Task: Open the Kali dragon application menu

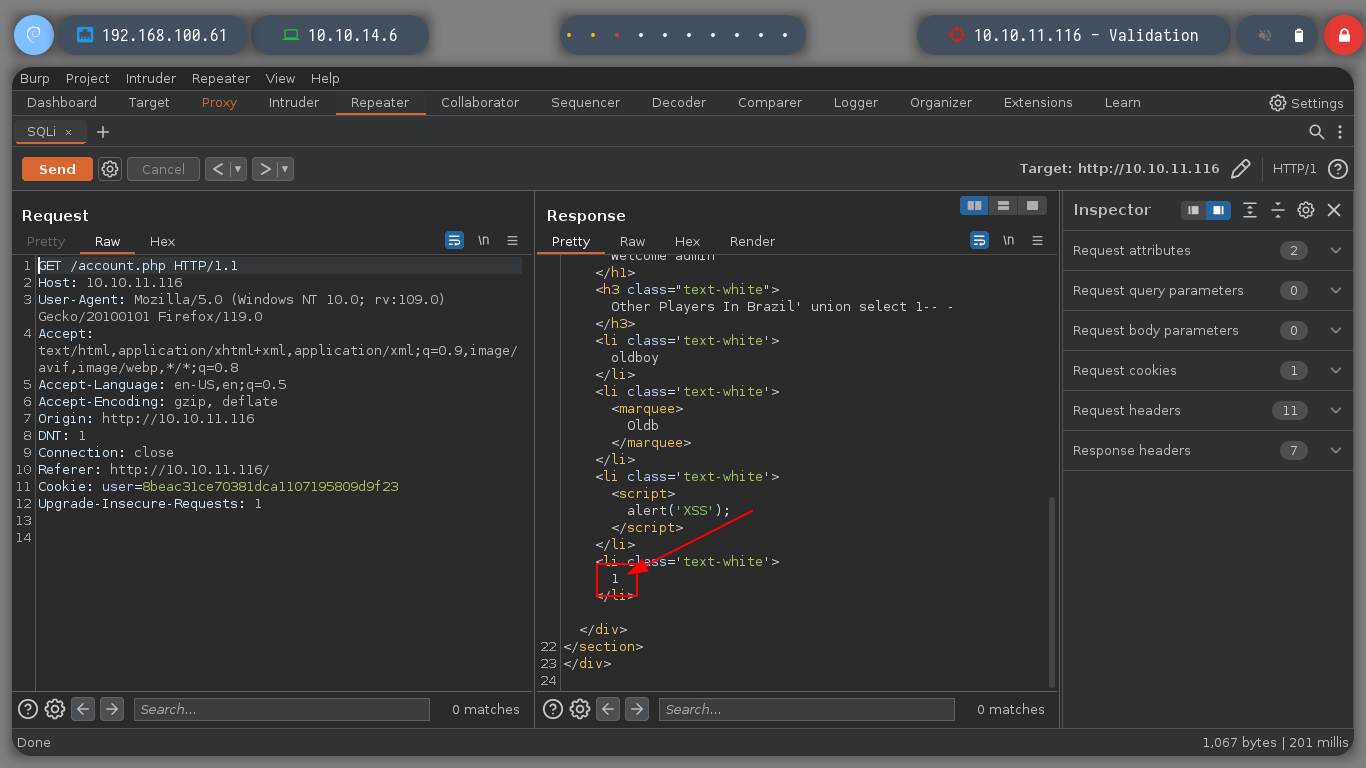Action: click(33, 35)
